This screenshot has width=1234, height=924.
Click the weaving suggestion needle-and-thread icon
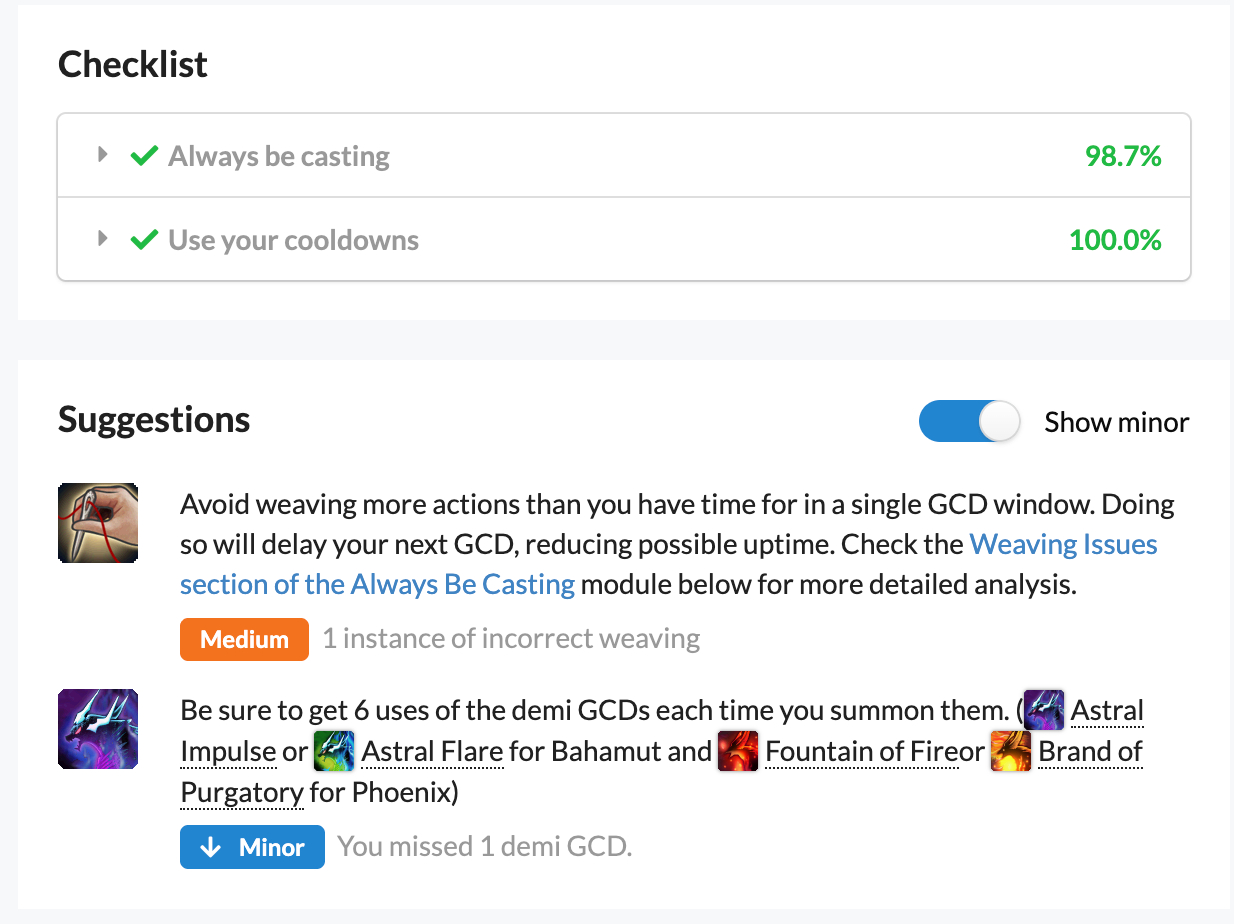(x=98, y=522)
